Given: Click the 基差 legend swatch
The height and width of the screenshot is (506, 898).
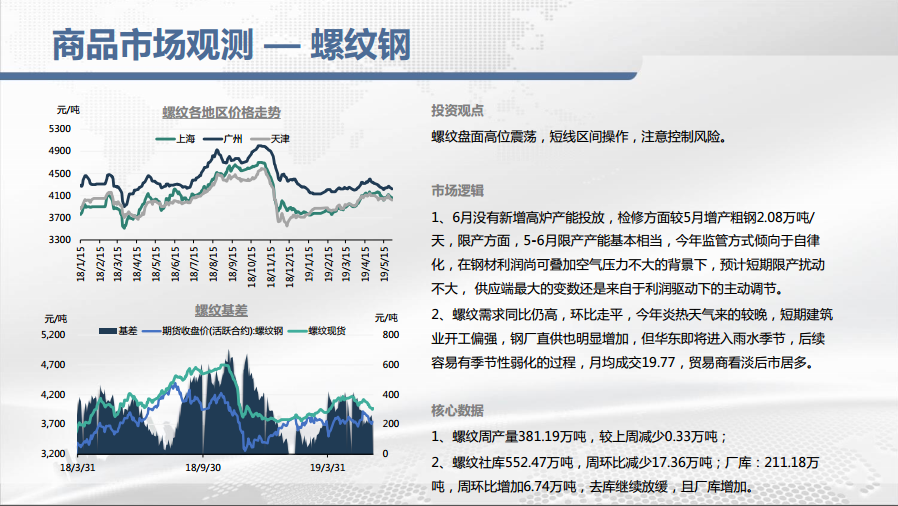Looking at the screenshot, I should 107,330.
